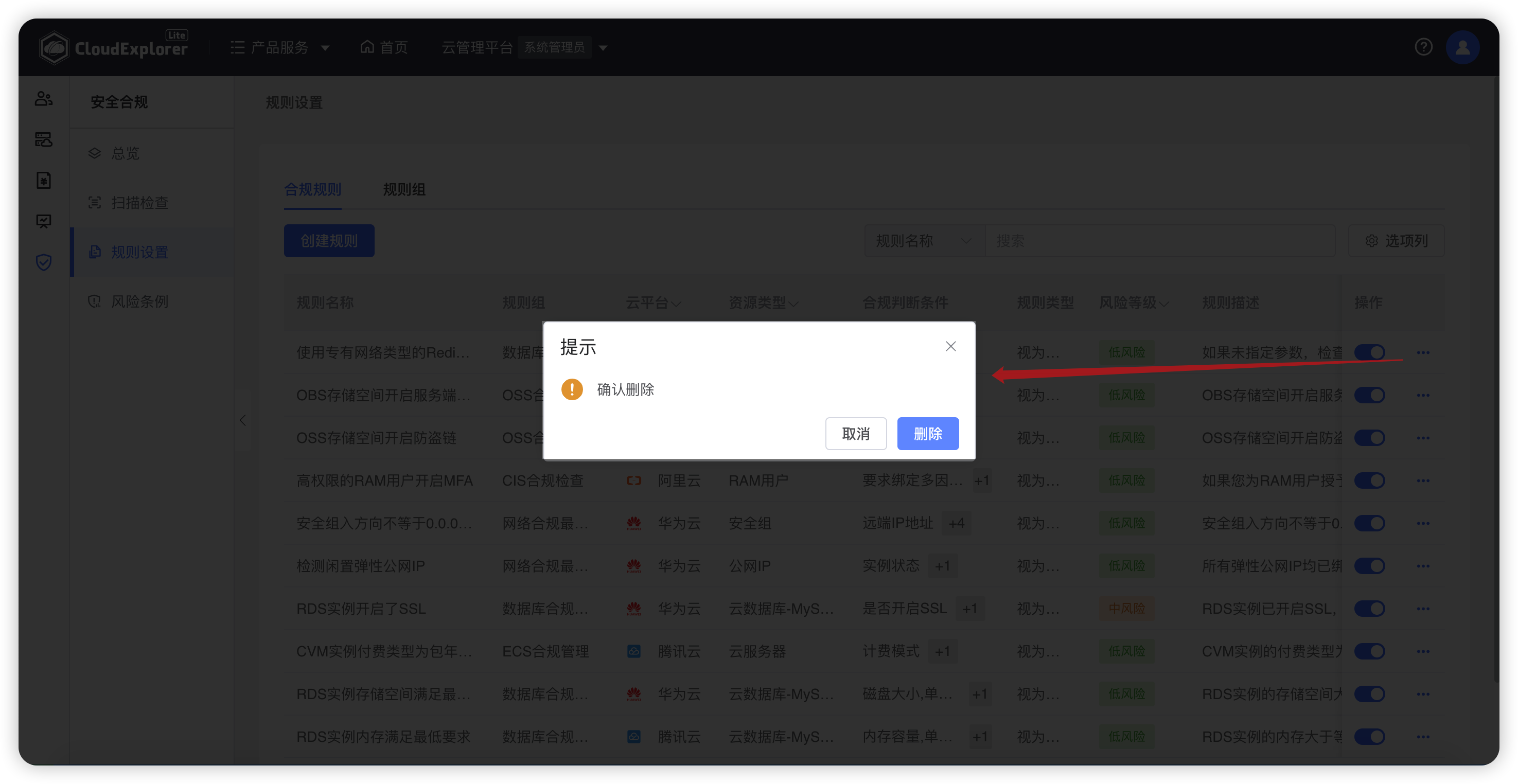
Task: Toggle the switch for 检测闲置弹性公网IP rule
Action: point(1369,566)
